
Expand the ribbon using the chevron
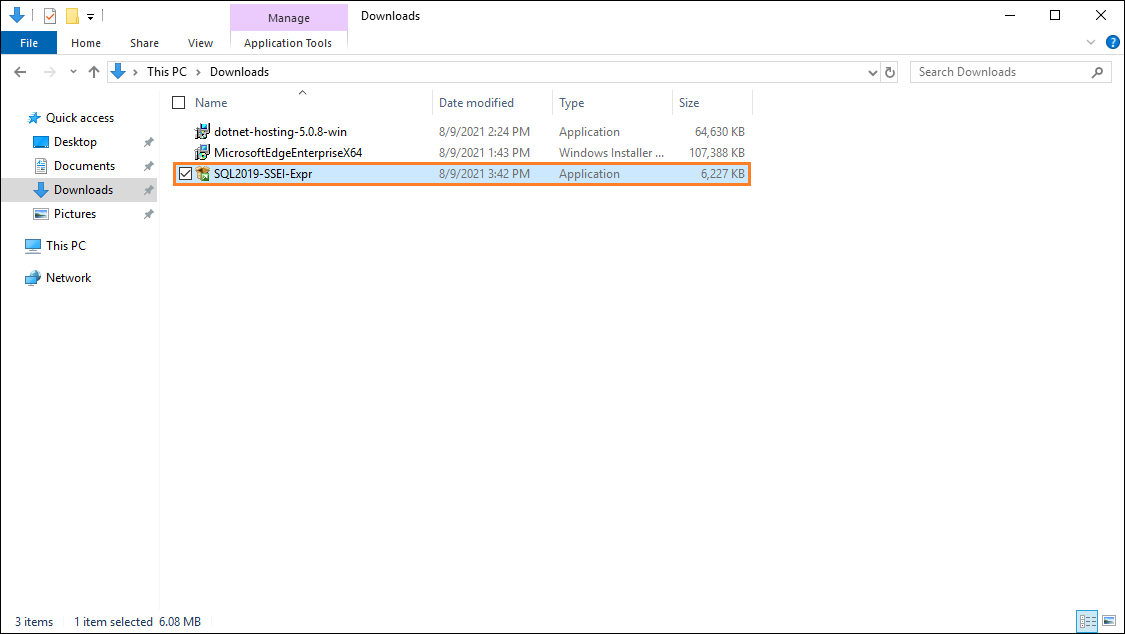click(x=1091, y=42)
